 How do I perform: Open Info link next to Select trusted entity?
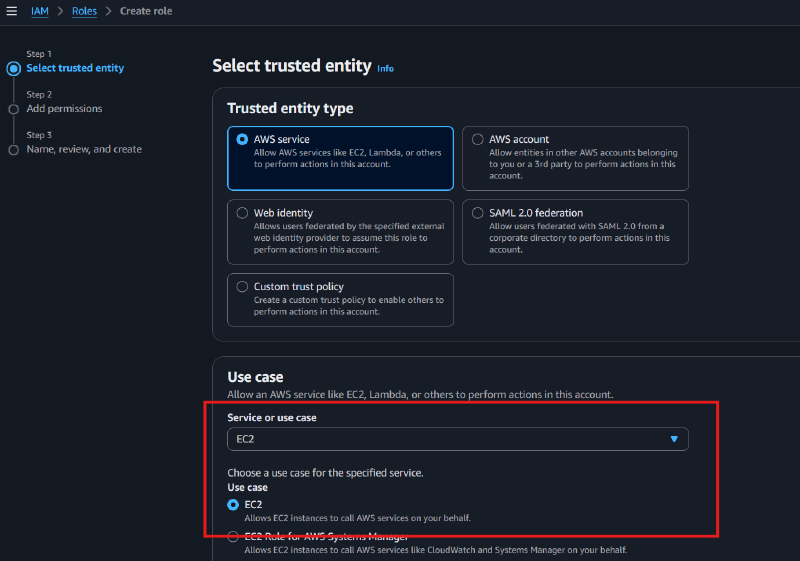pos(385,68)
